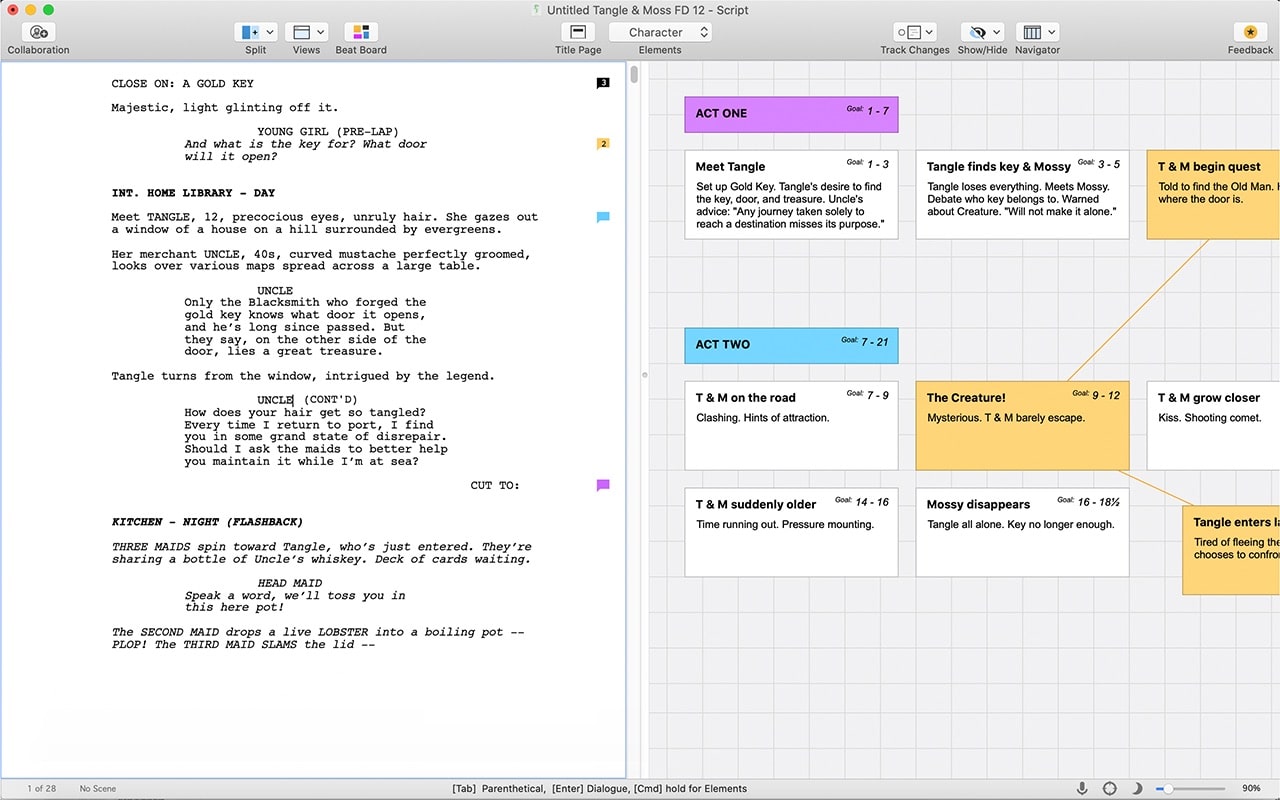Expand the Navigator dropdown arrow
Viewport: 1280px width, 800px height.
[x=1051, y=31]
